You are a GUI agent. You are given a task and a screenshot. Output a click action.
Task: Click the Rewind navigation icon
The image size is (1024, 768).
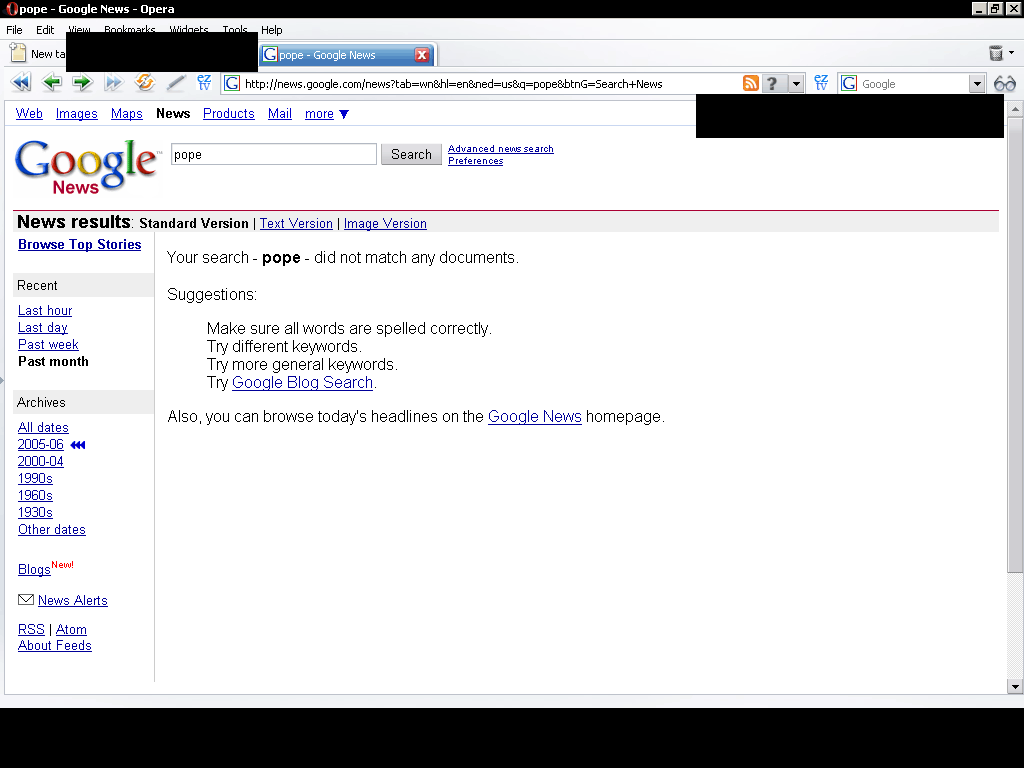tap(21, 83)
